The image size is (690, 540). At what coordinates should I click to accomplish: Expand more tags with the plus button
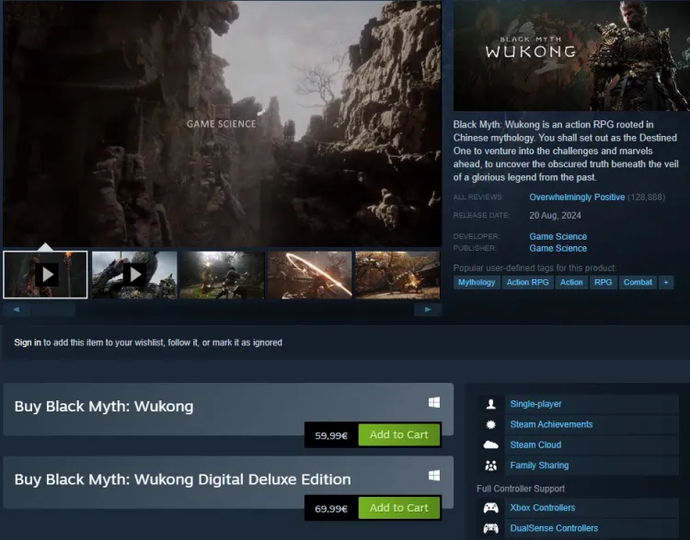tap(666, 282)
